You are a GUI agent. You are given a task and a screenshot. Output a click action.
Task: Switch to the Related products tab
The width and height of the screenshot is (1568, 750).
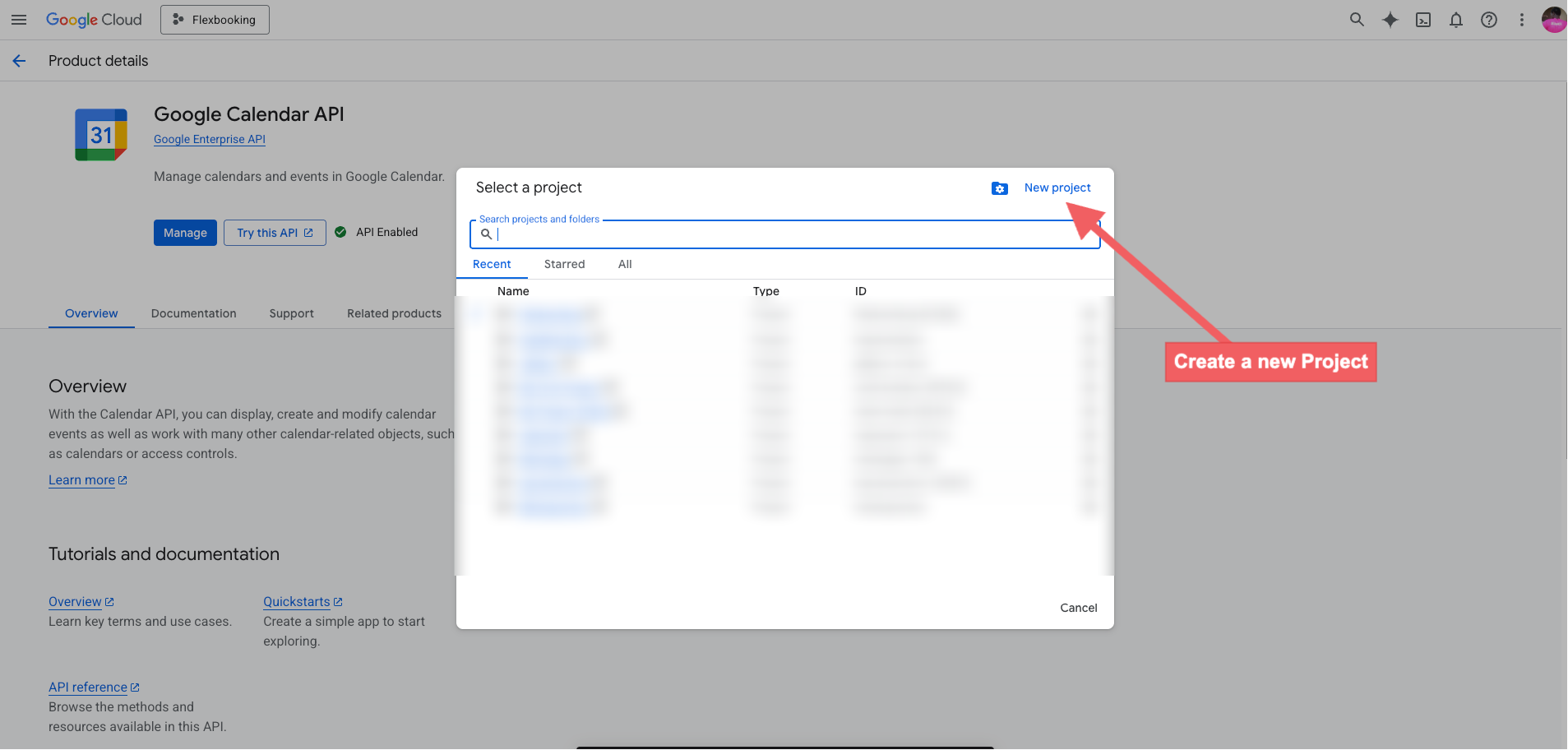click(395, 313)
